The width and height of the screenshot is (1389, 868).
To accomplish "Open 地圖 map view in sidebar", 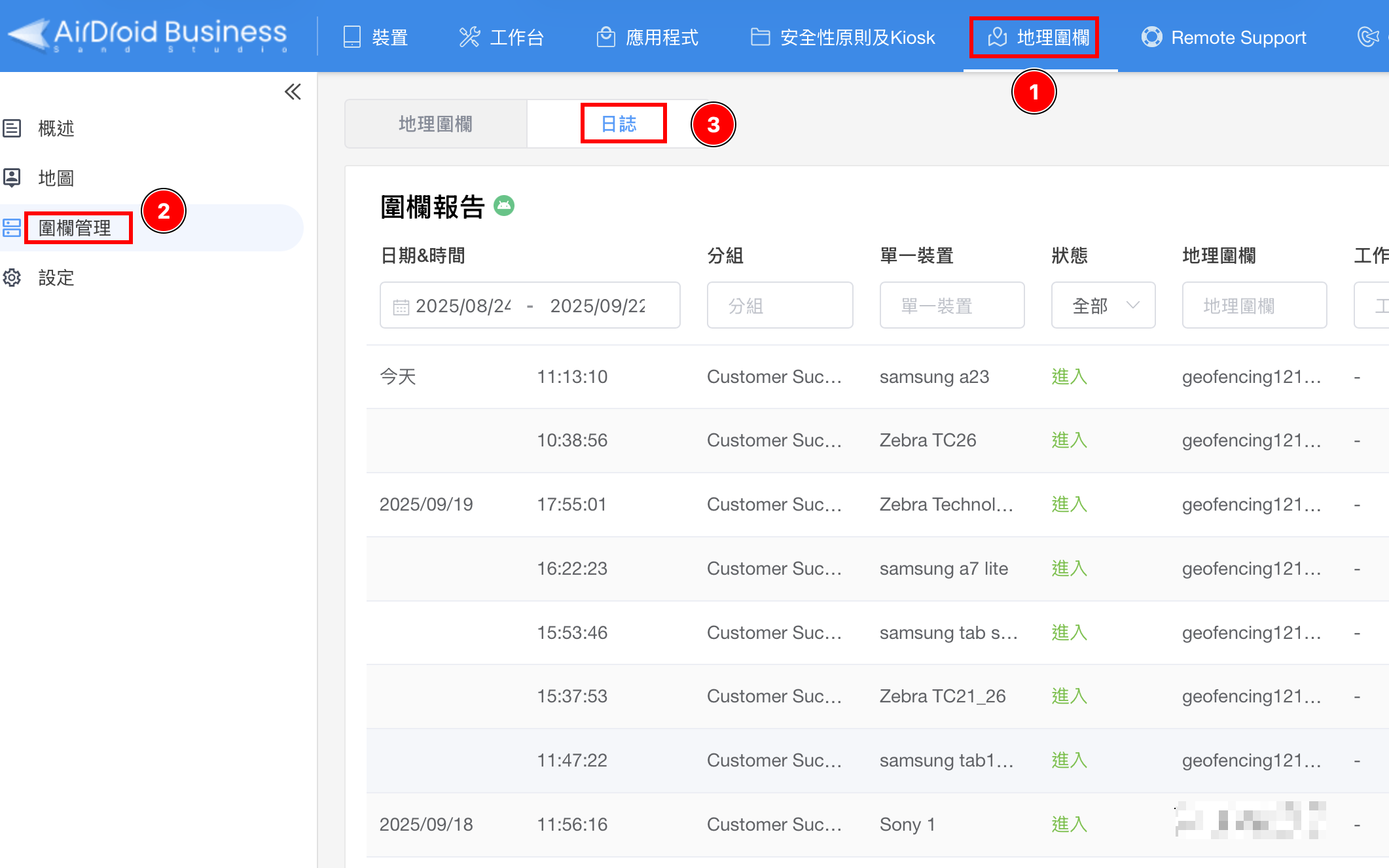I will pos(56,178).
